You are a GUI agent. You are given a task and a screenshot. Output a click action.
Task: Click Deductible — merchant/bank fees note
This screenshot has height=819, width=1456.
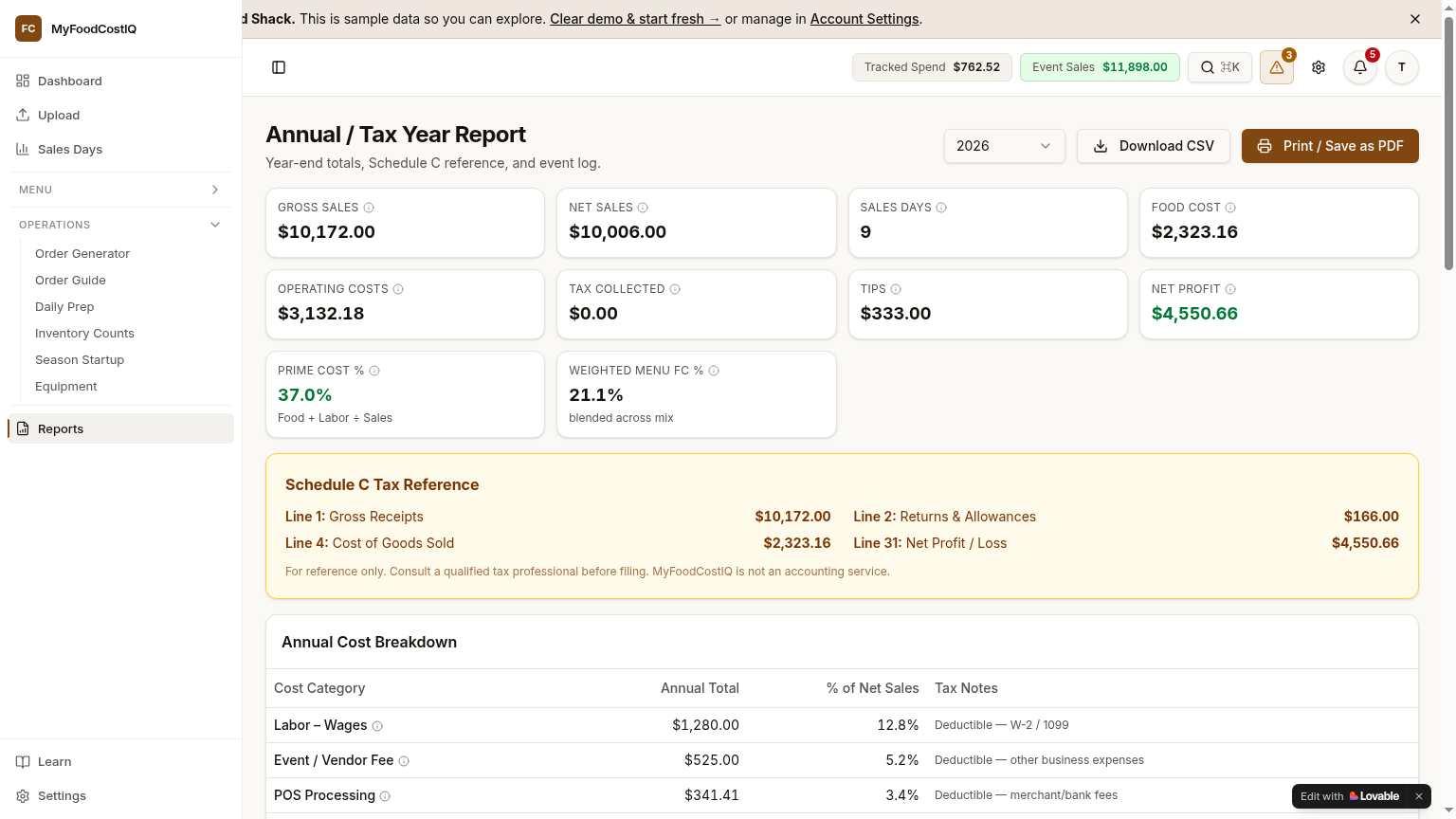(1026, 795)
